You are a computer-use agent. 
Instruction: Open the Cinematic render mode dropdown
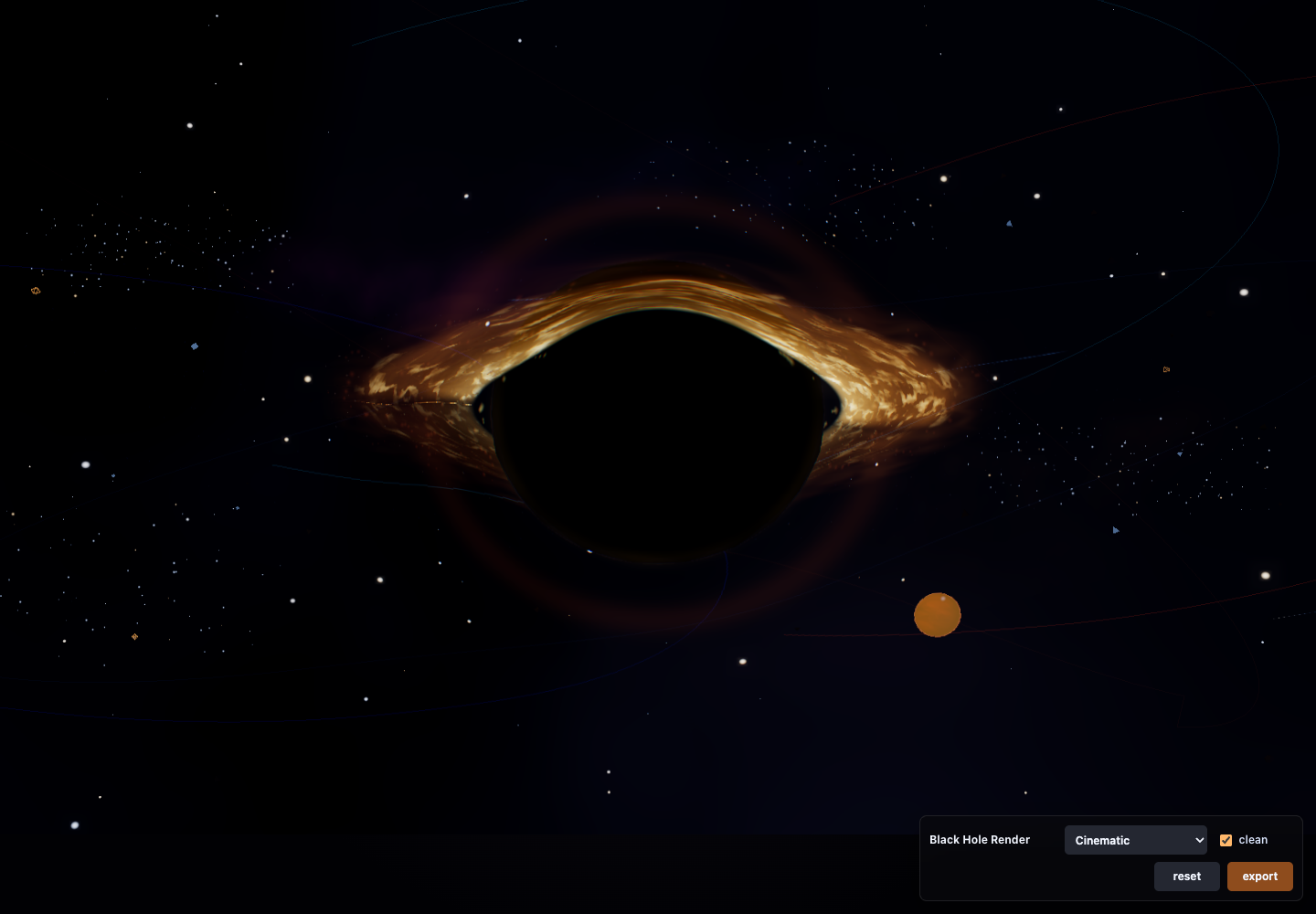pyautogui.click(x=1135, y=840)
